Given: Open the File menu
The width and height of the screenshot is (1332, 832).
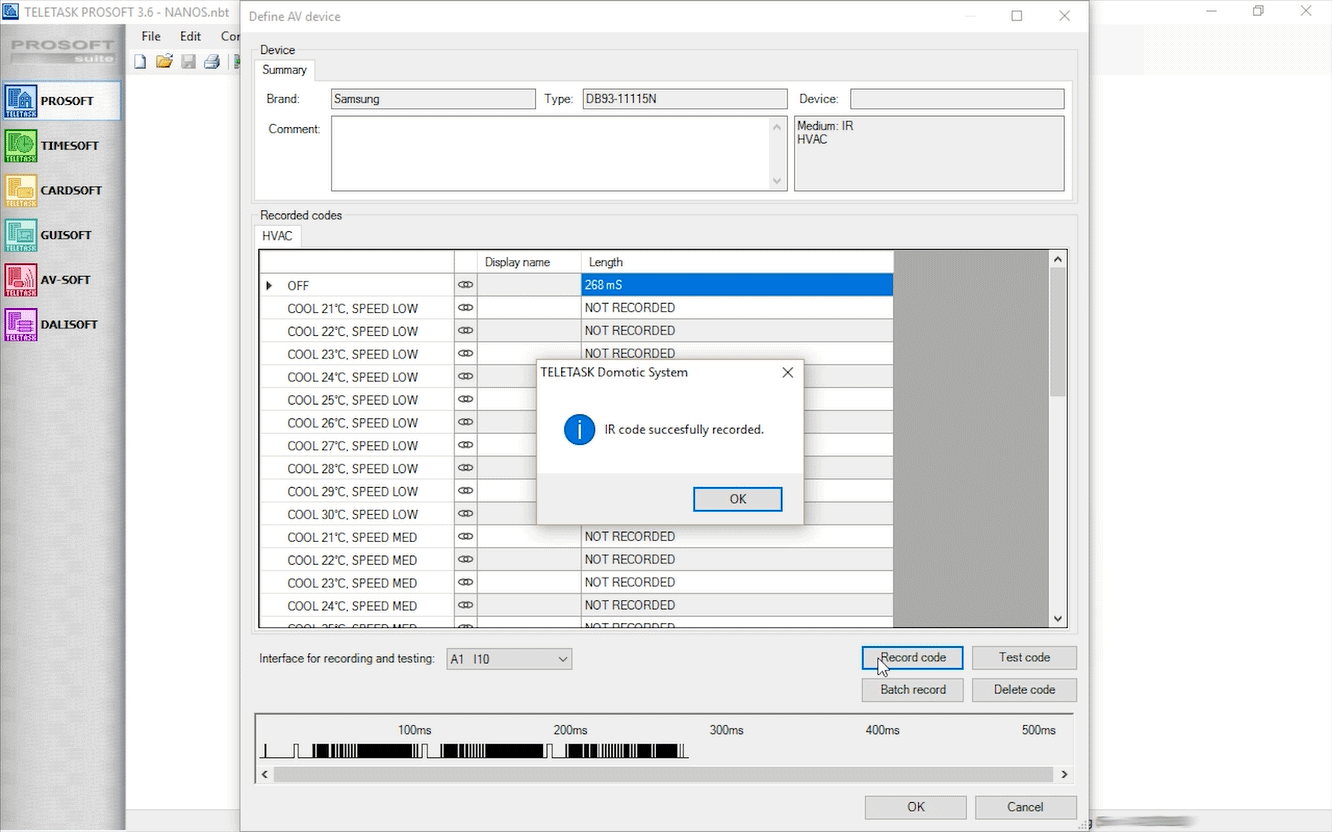Looking at the screenshot, I should [x=151, y=36].
